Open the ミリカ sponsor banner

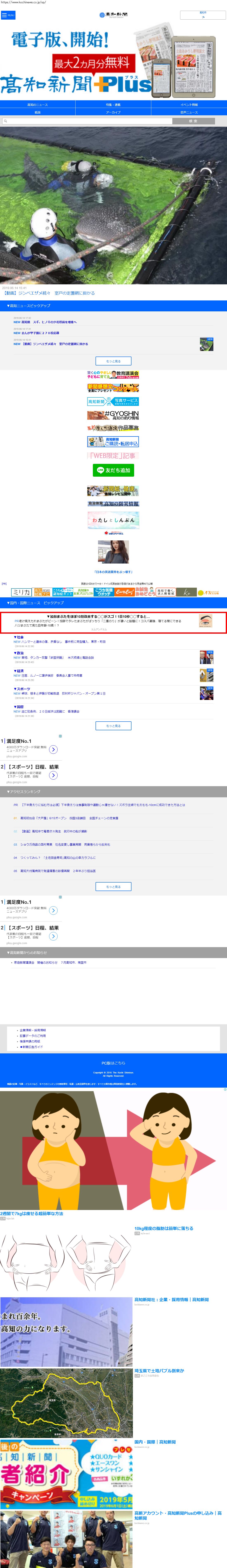tap(21, 592)
